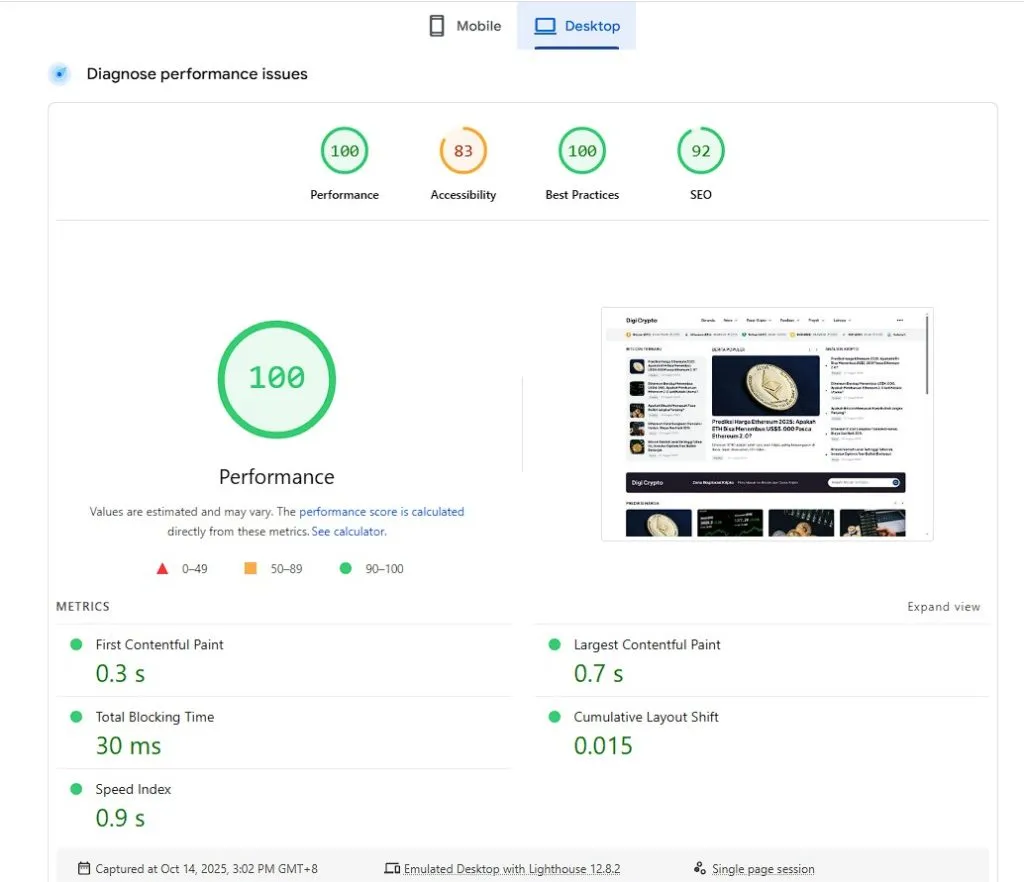Expand the Largest Contentful Paint metric
This screenshot has height=882, width=1024.
pos(646,645)
